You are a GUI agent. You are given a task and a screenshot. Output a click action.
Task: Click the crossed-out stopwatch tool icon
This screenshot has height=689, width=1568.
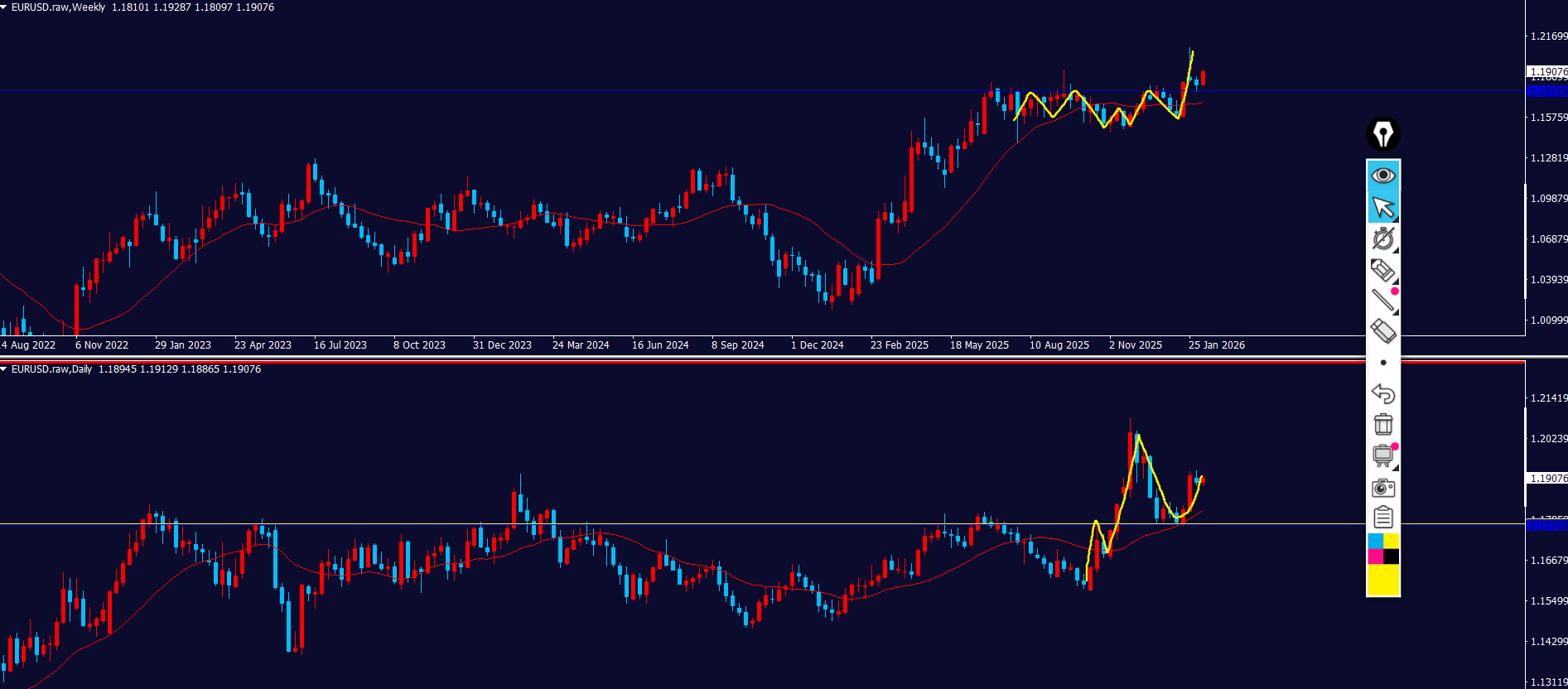coord(1382,238)
